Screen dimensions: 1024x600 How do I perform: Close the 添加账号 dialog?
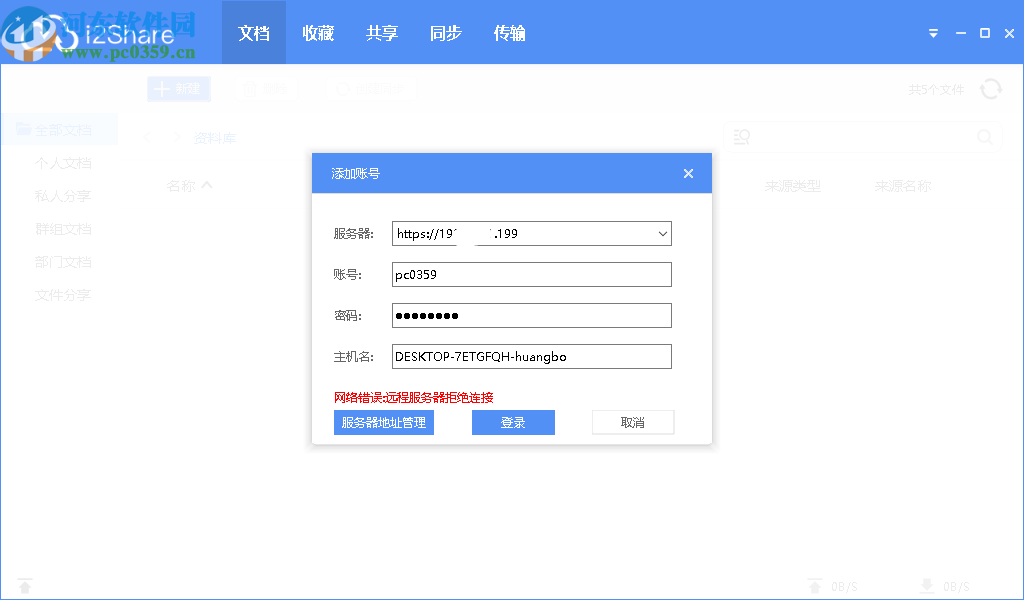point(688,173)
